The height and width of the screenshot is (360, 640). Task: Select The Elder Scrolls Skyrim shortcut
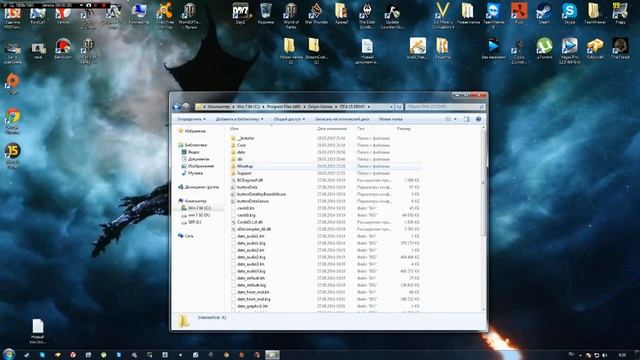(x=367, y=16)
